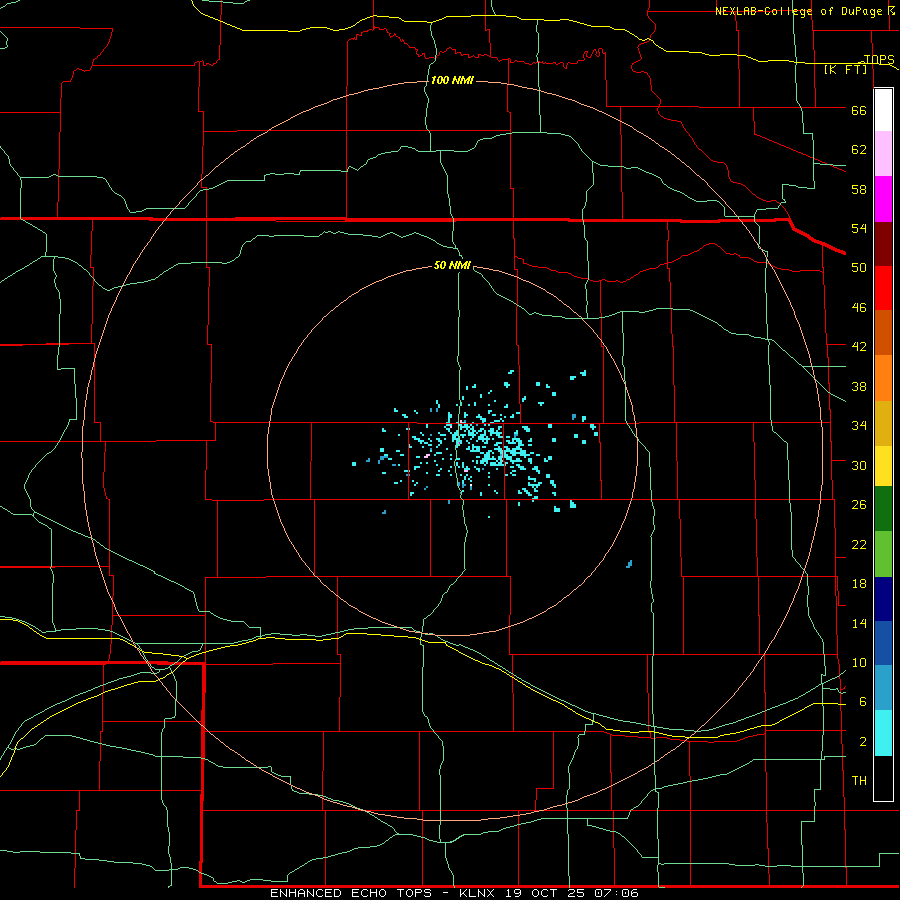
Task: Click the "42" legend value
Action: coord(859,347)
